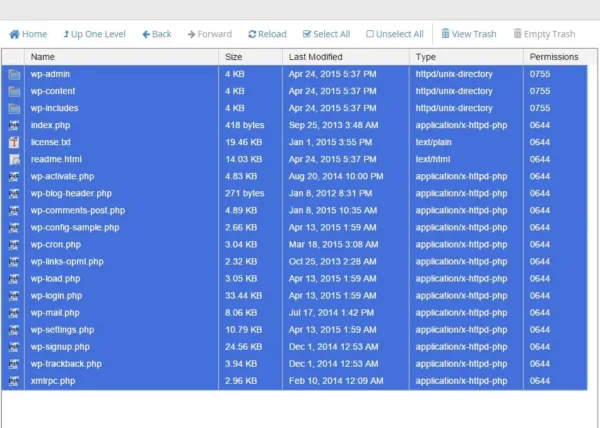Image resolution: width=600 pixels, height=428 pixels.
Task: Click the wp-signup.php file icon
Action: [x=14, y=347]
